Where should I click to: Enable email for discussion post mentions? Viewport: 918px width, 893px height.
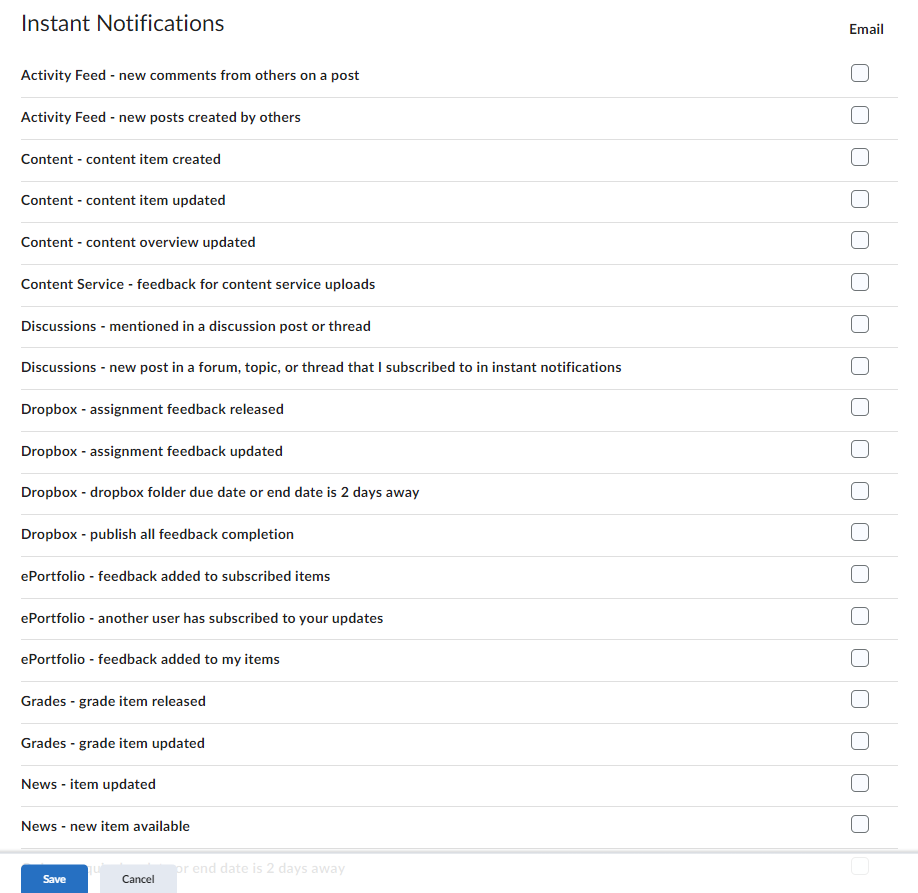[859, 323]
